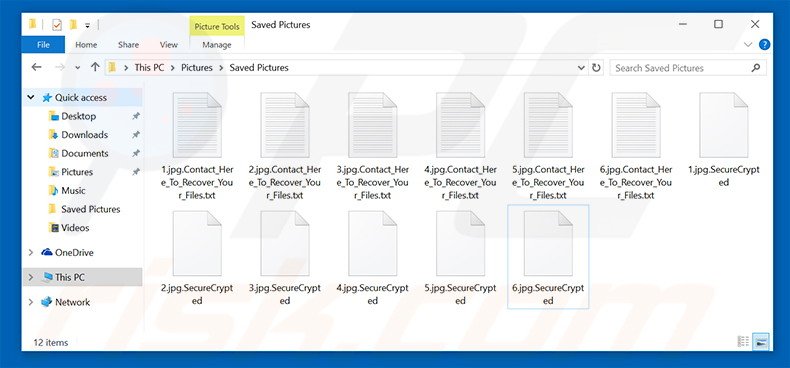Collapse the Quick access tree node
The height and width of the screenshot is (368, 790).
coord(31,97)
